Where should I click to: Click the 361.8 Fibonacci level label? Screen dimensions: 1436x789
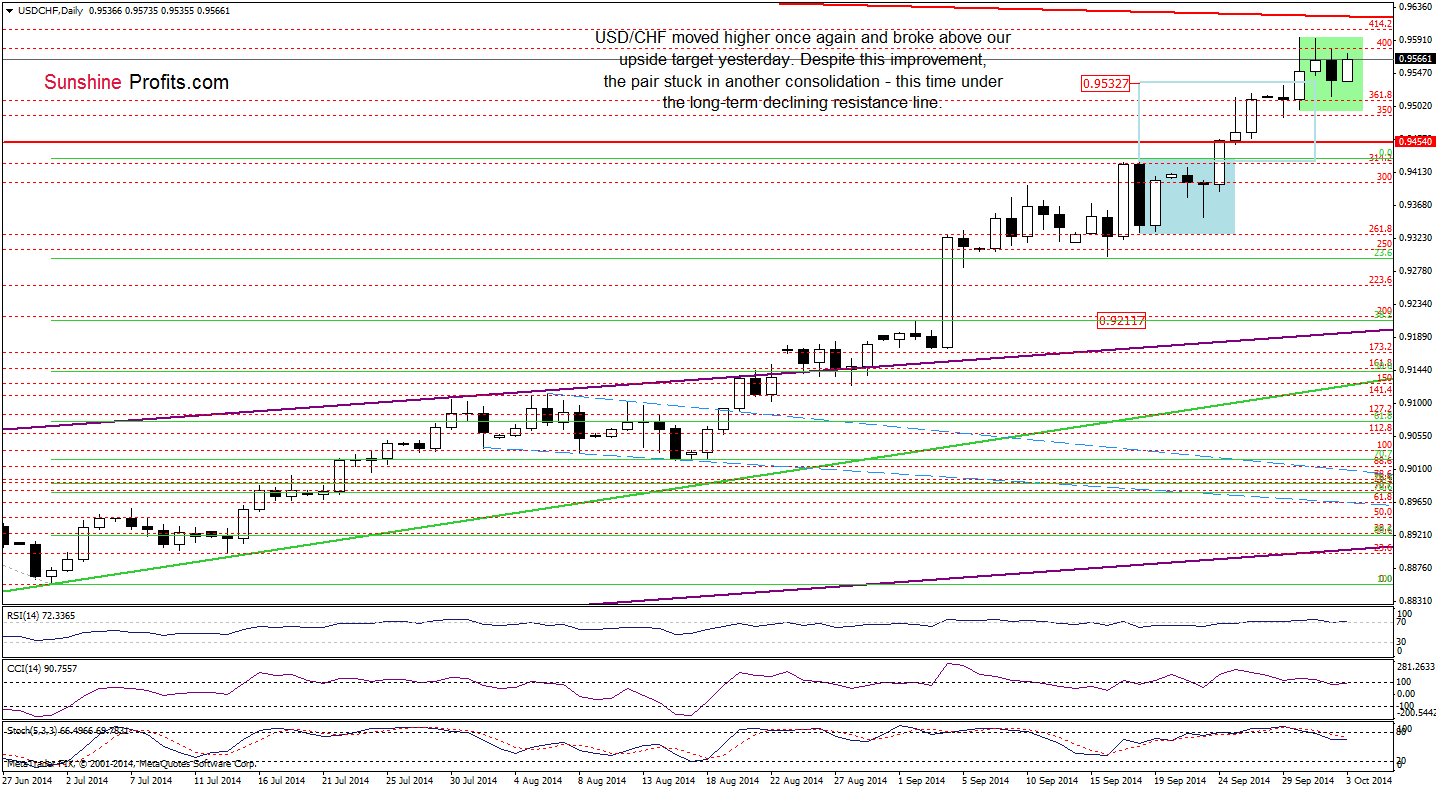click(1381, 94)
